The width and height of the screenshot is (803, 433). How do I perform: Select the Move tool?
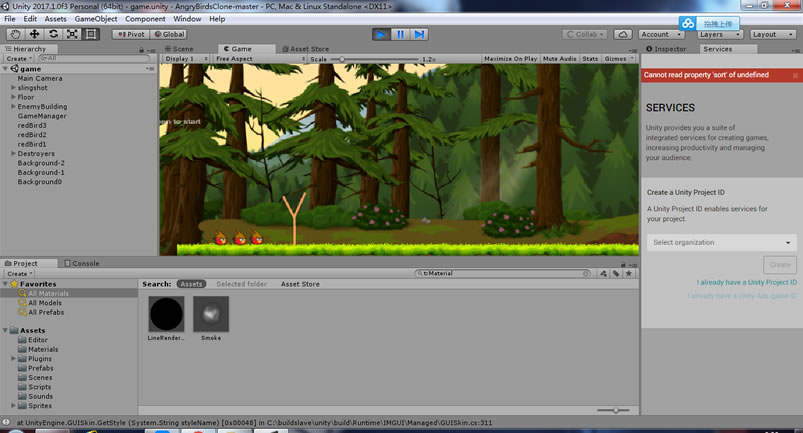point(34,34)
